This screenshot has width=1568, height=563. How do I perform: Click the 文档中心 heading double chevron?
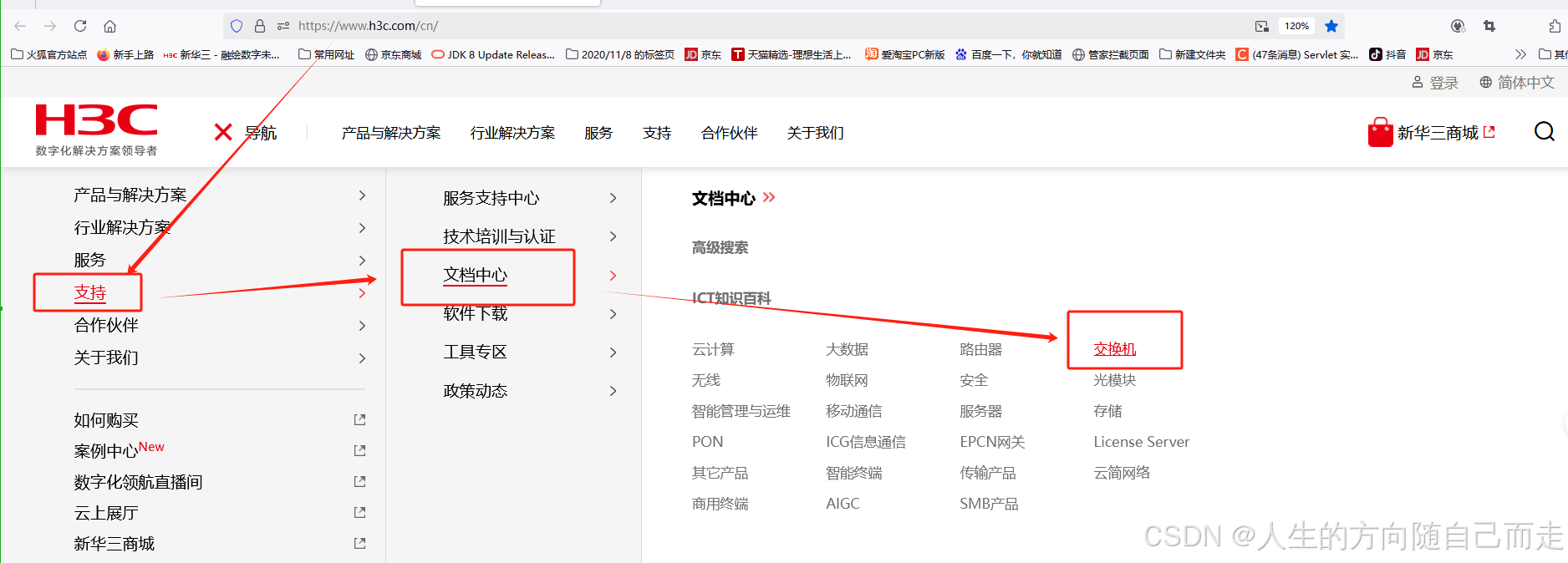pos(769,197)
